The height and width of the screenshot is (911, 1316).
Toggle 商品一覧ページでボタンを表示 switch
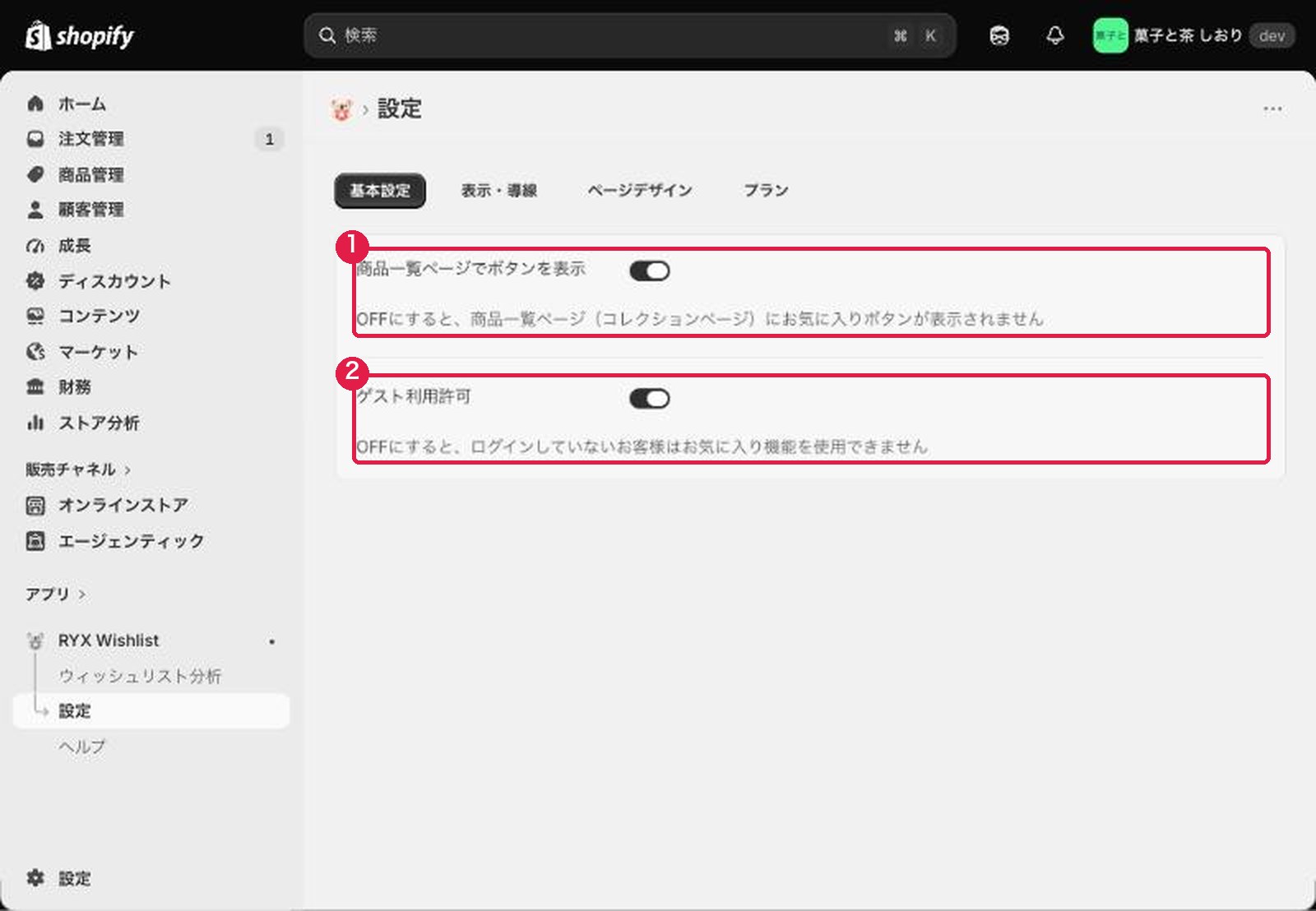pos(650,271)
